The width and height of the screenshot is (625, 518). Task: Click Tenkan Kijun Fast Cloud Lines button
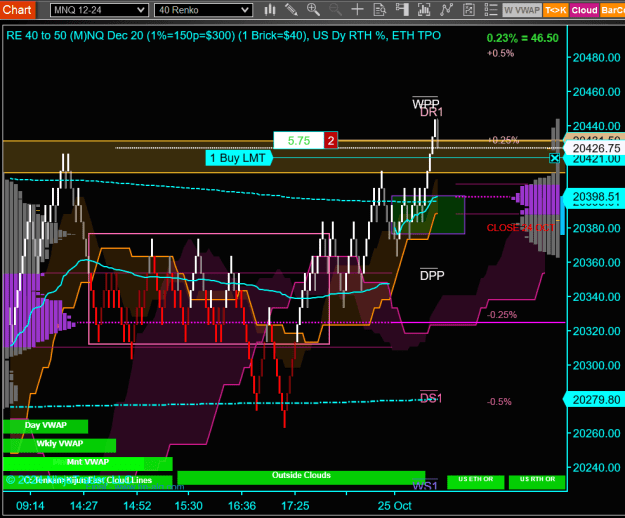(x=88, y=481)
